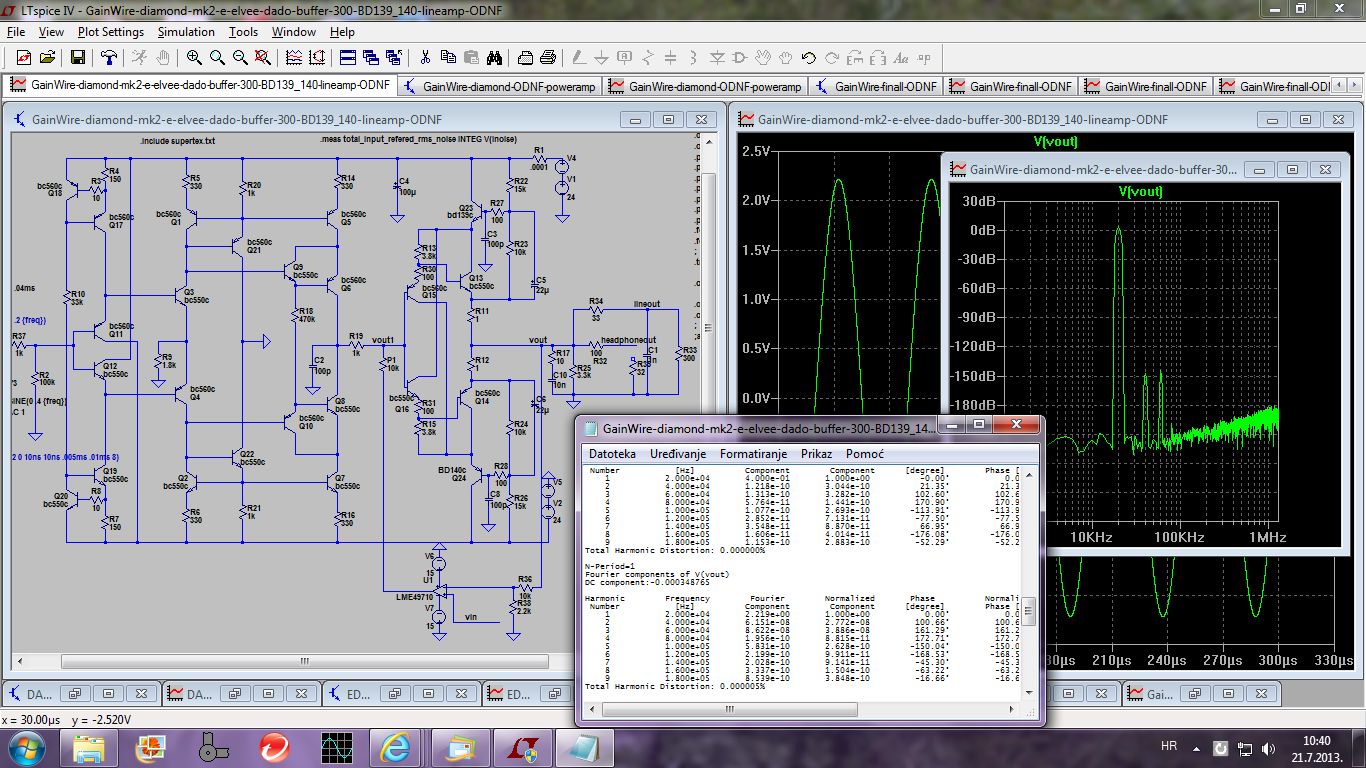Open the Help menu

(342, 32)
